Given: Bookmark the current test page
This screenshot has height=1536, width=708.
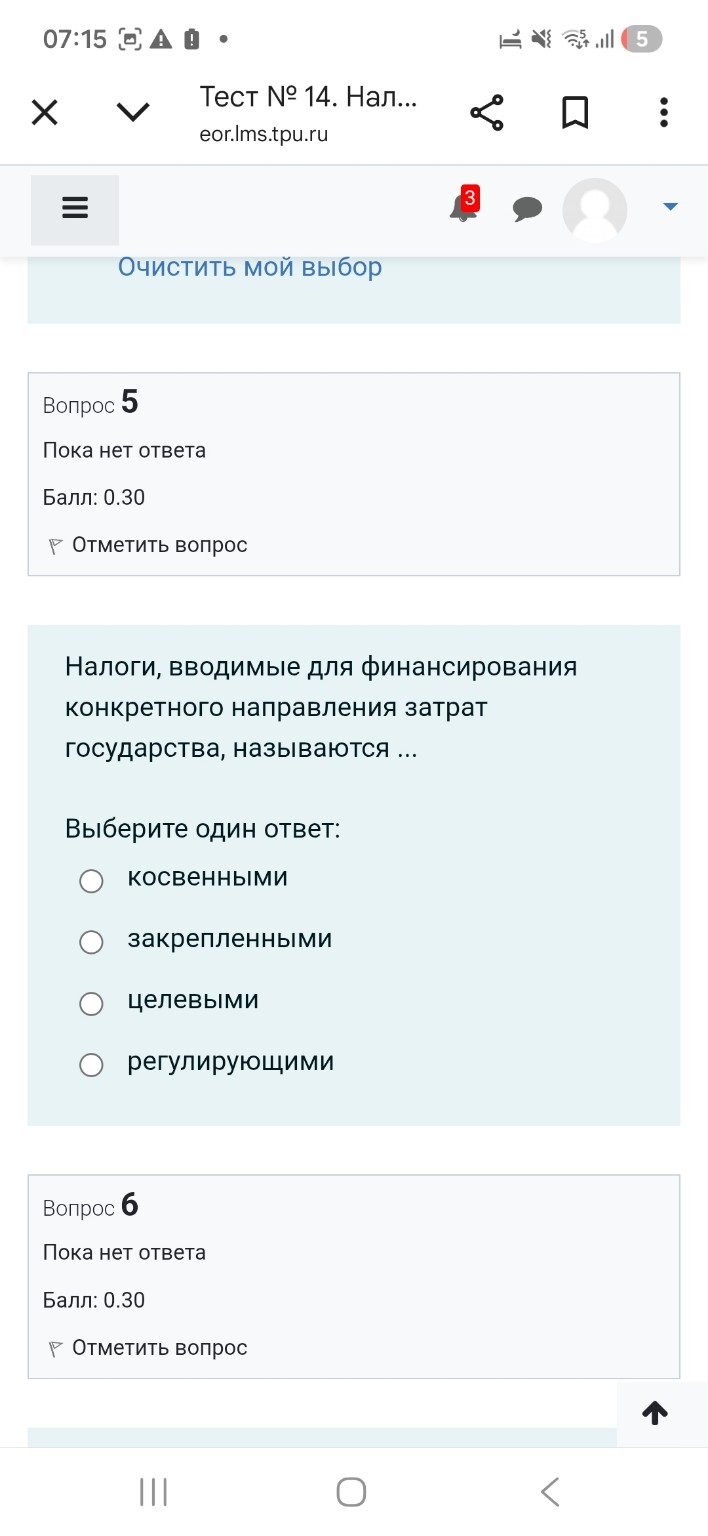Looking at the screenshot, I should 575,112.
